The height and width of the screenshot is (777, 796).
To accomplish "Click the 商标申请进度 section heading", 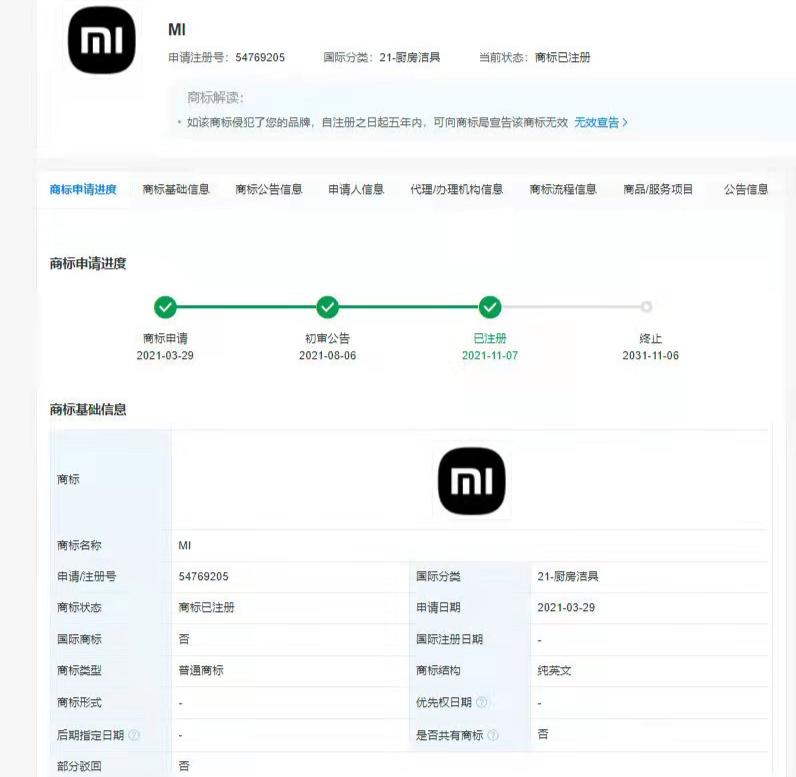I will (88, 263).
